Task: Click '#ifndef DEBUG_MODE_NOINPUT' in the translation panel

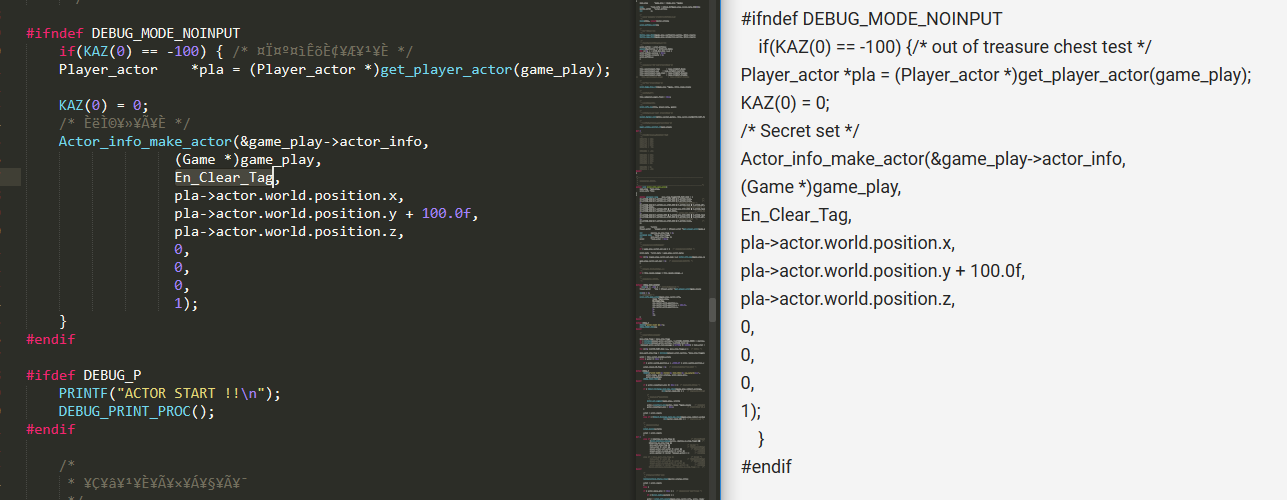Action: tap(872, 20)
